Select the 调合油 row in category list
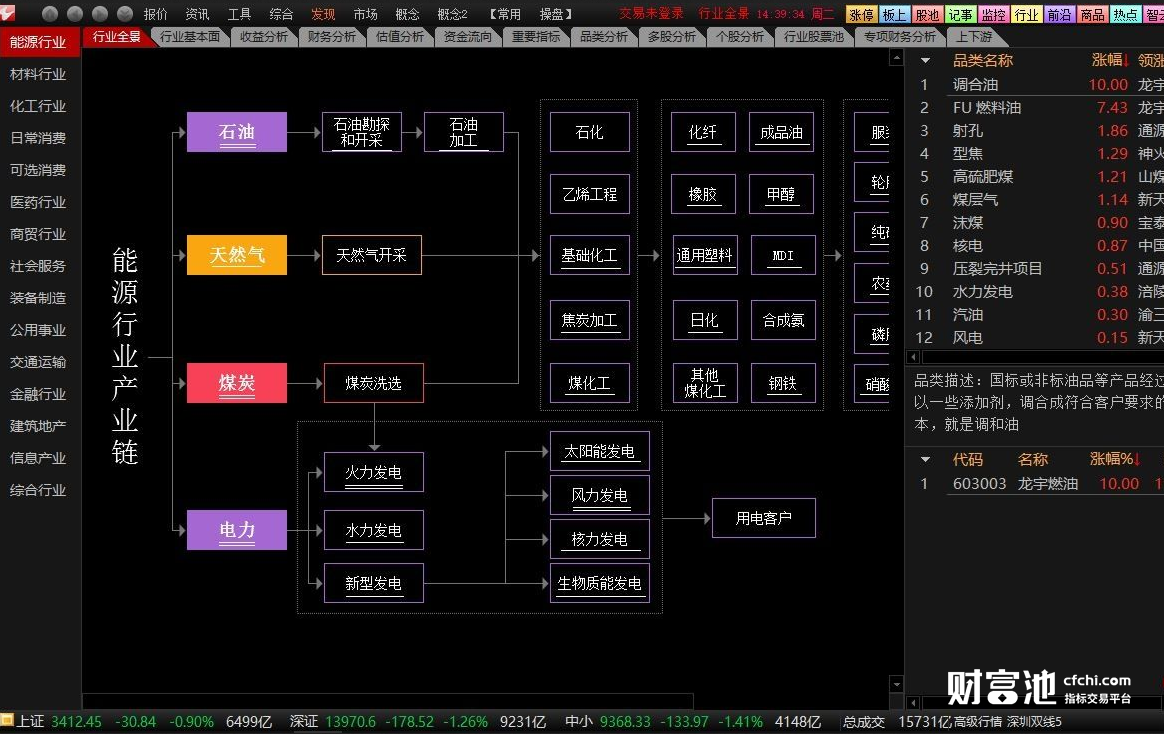Viewport: 1164px width, 734px height. click(1035, 85)
